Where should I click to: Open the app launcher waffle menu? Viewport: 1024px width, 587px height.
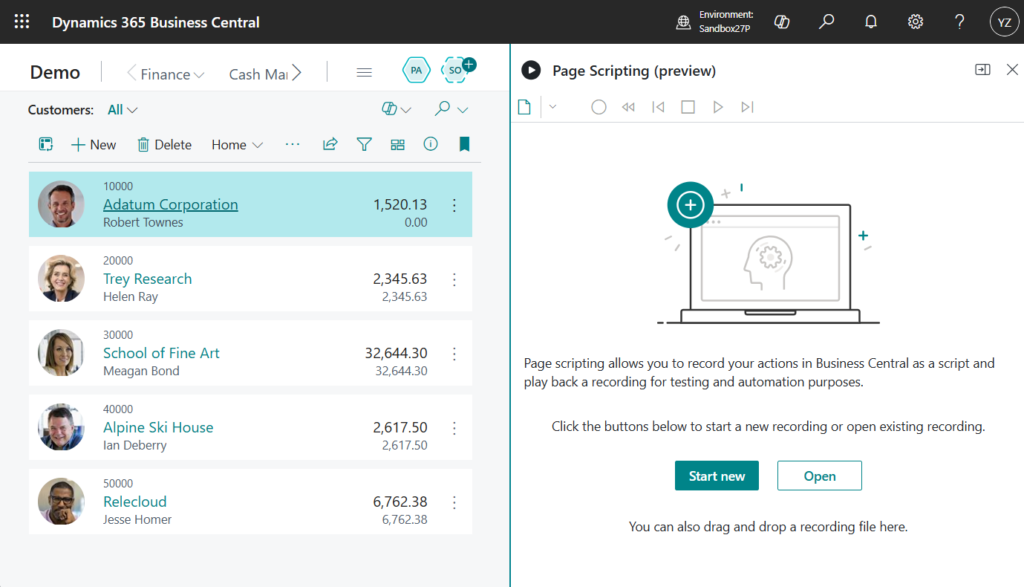point(21,21)
